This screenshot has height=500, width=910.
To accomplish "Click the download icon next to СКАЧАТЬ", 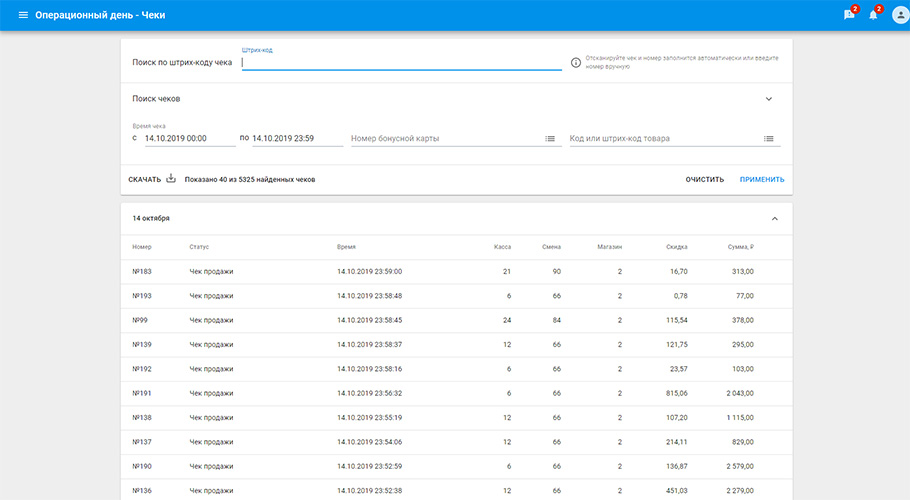I will pos(171,179).
